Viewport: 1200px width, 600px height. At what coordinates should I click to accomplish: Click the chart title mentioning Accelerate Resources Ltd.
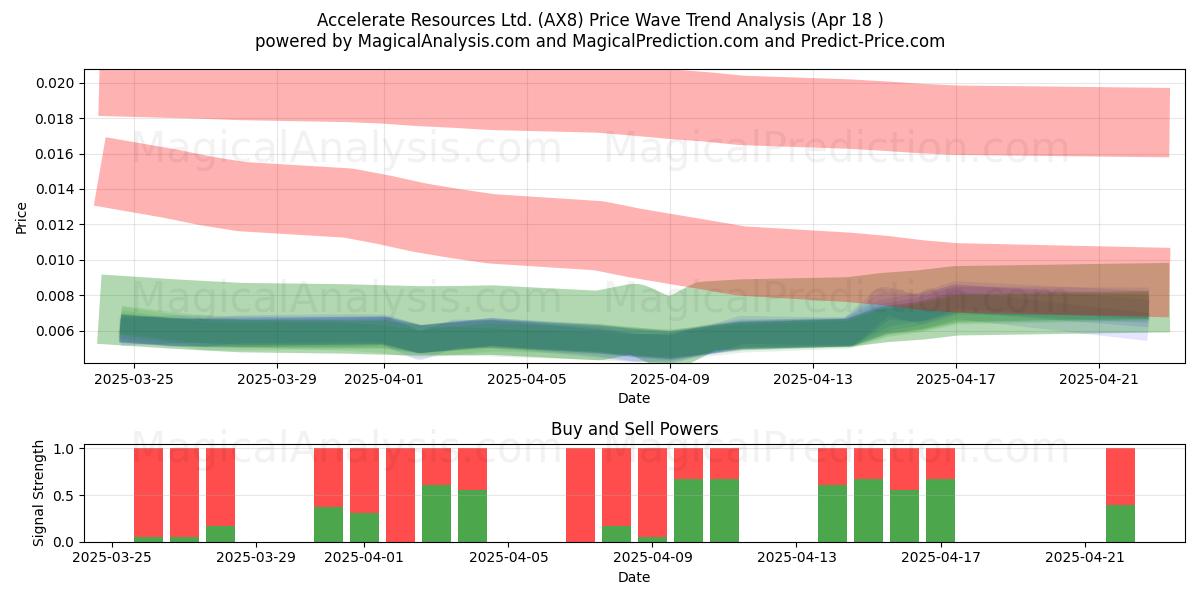(600, 20)
